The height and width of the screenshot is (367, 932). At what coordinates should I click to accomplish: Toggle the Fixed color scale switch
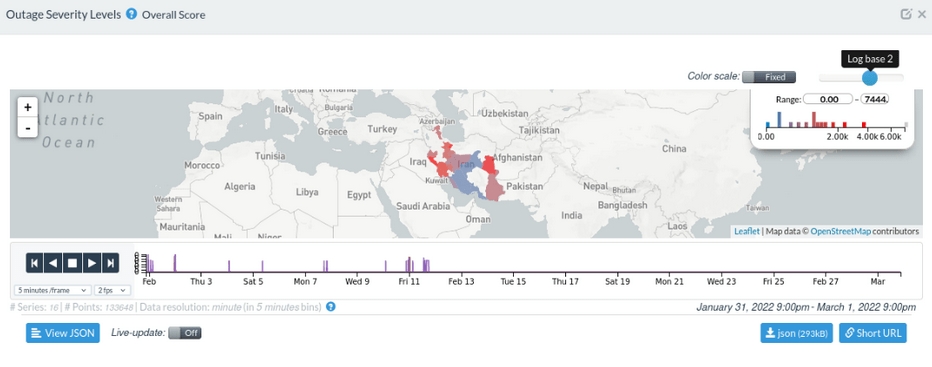769,77
